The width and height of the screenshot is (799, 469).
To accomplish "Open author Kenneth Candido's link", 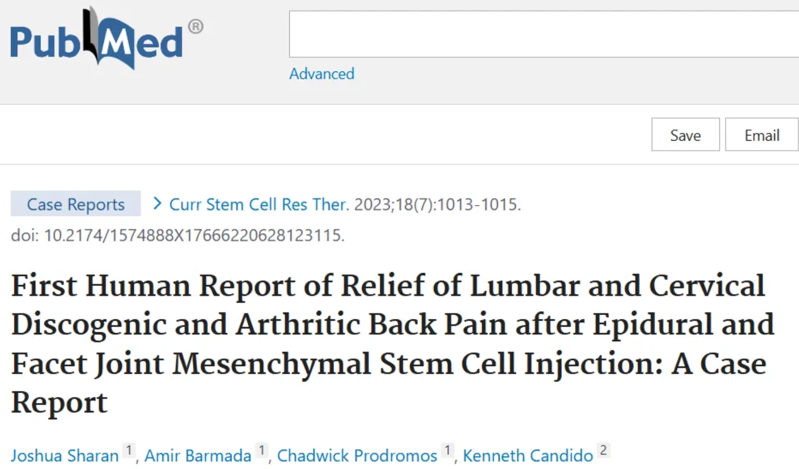I will tap(526, 455).
